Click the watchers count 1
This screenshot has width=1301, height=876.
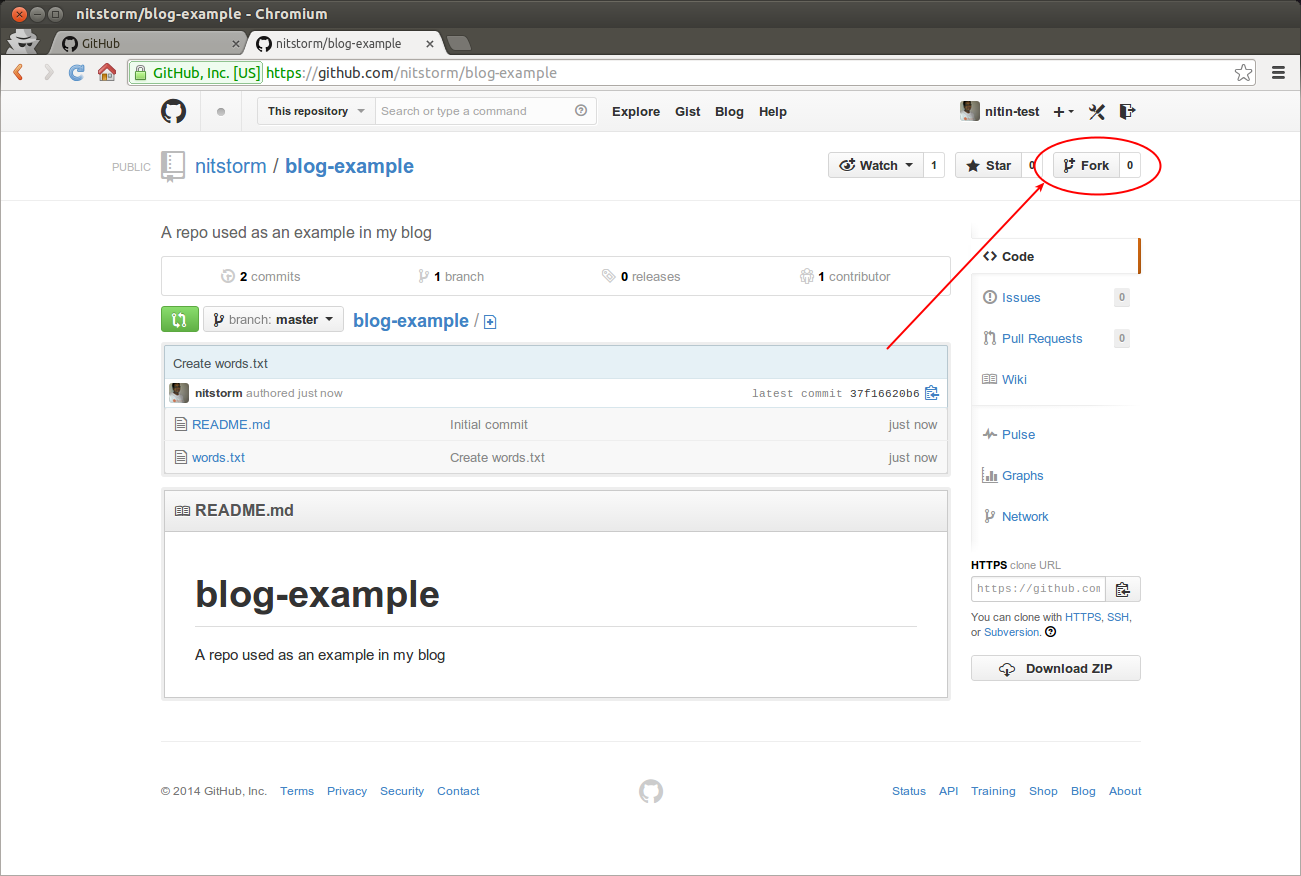click(934, 166)
